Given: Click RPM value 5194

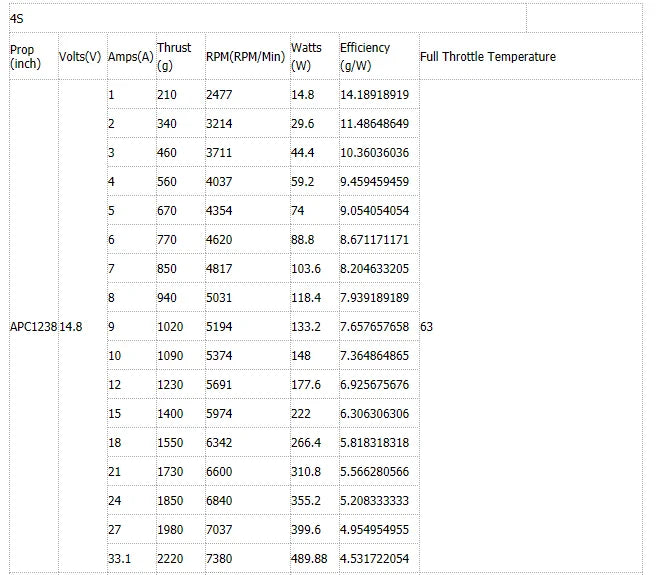Looking at the screenshot, I should [x=219, y=326].
